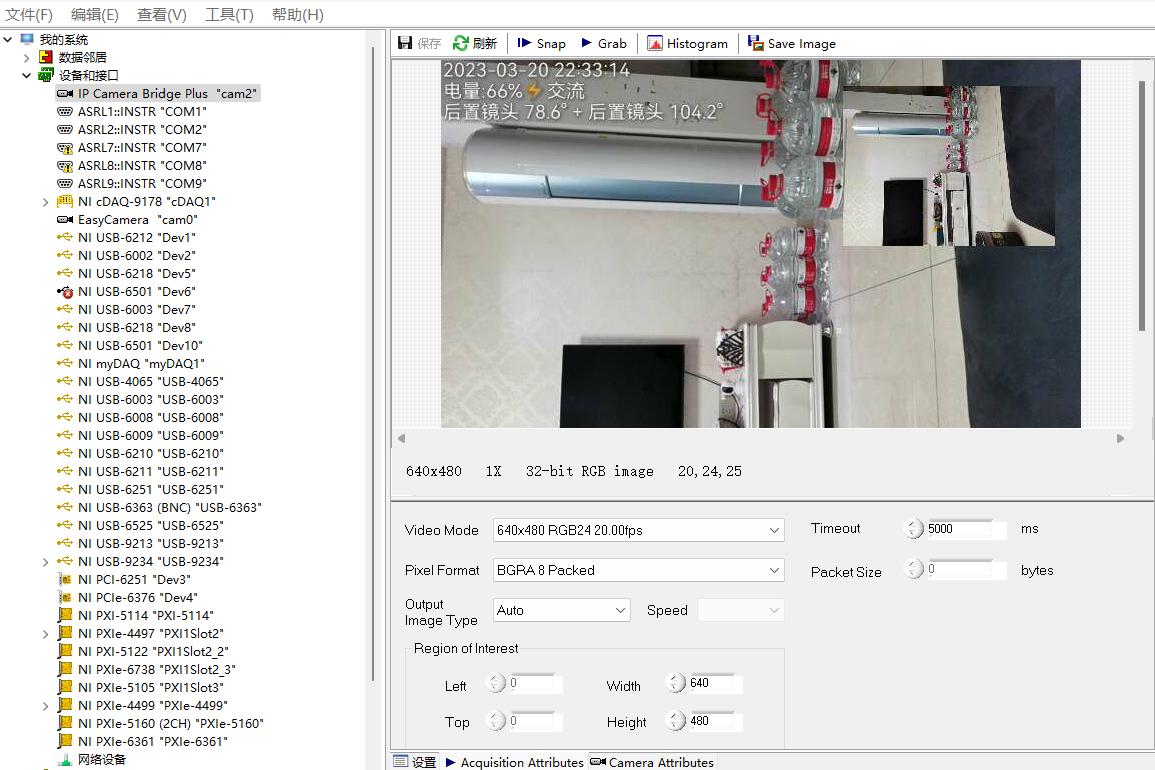Click the Save Image icon
The image size is (1155, 770).
756,43
